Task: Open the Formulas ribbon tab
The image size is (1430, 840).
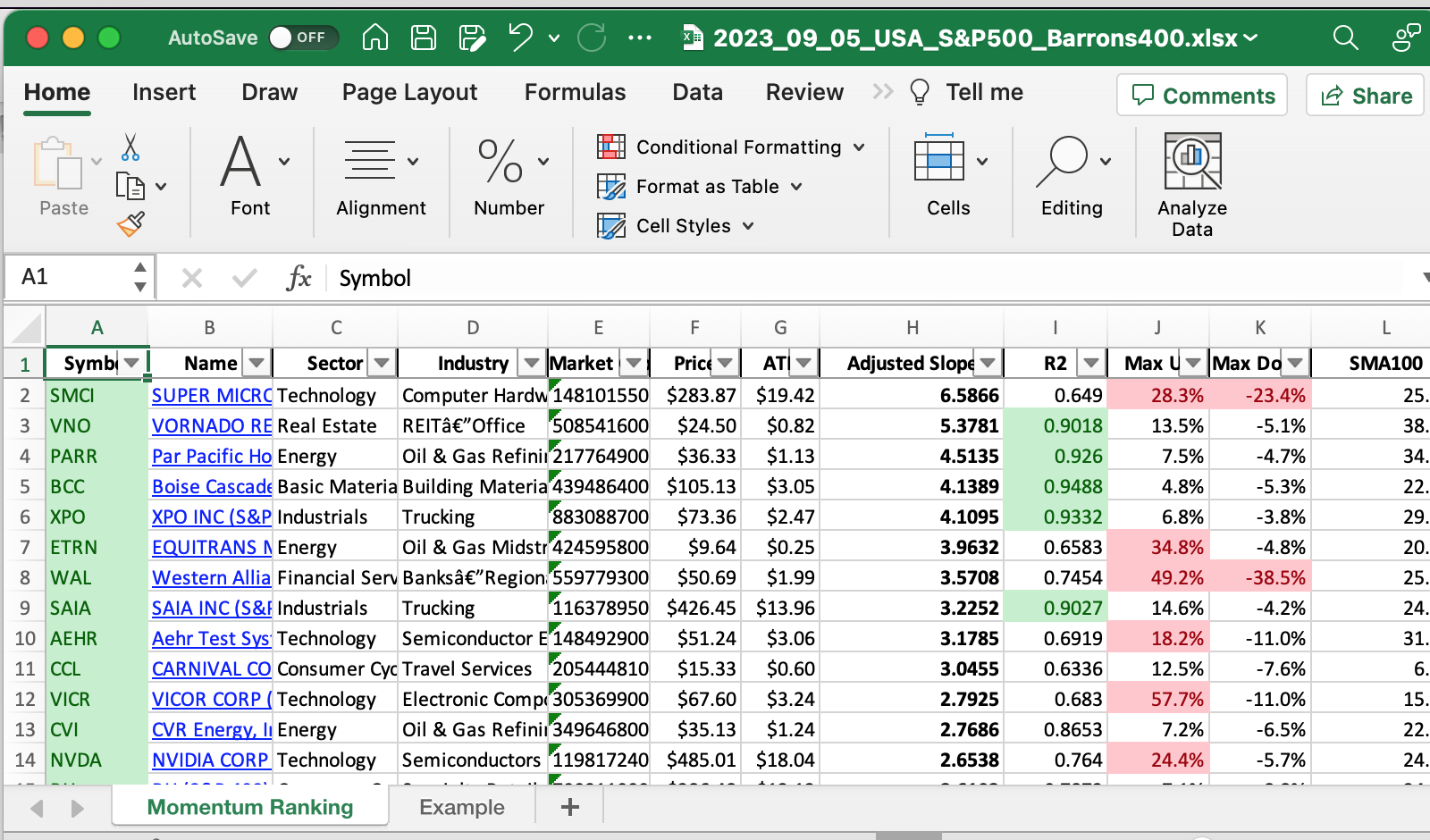Action: pyautogui.click(x=575, y=92)
